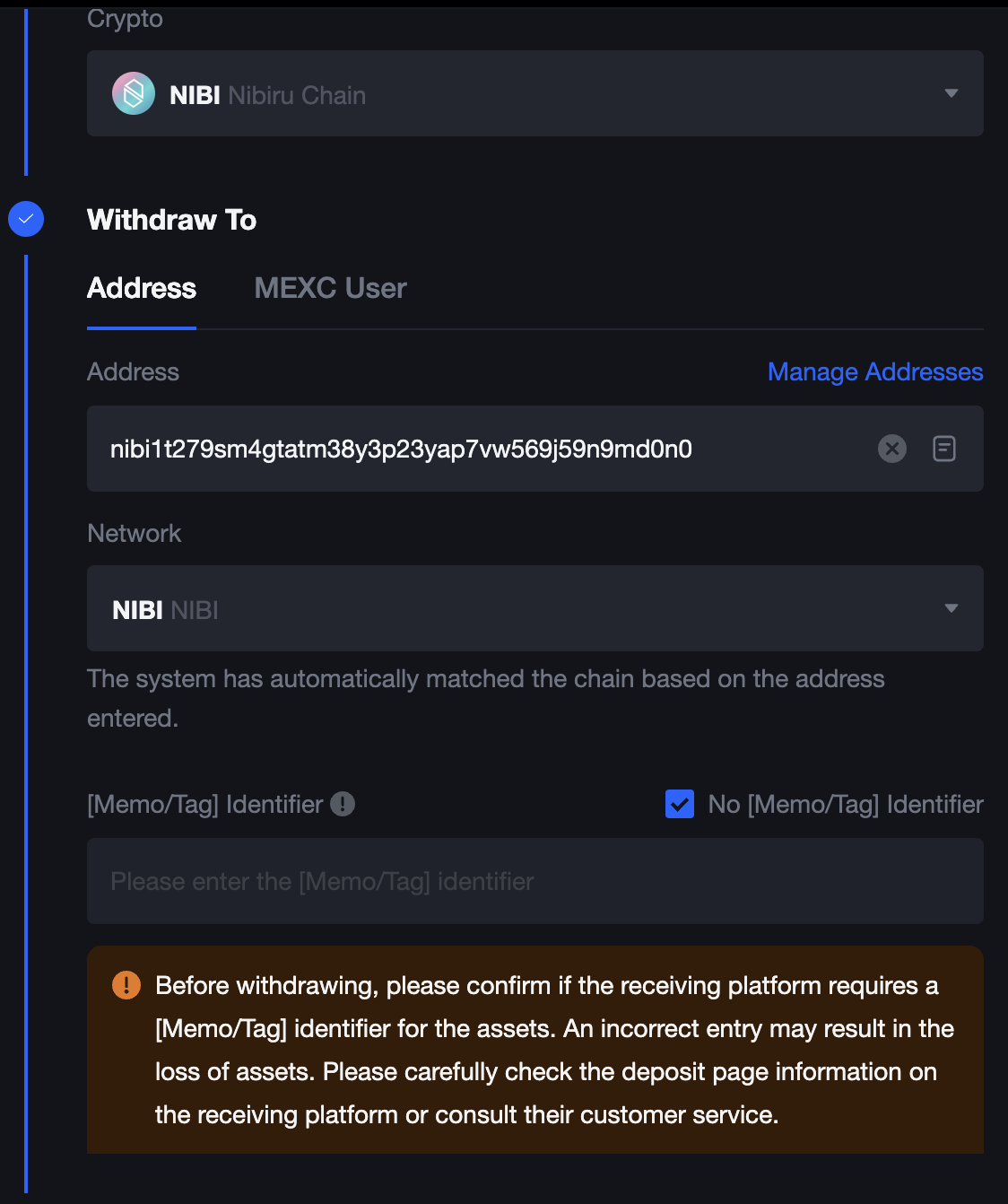Click the NIBI Nibiru Chain coin logo

pos(134,93)
